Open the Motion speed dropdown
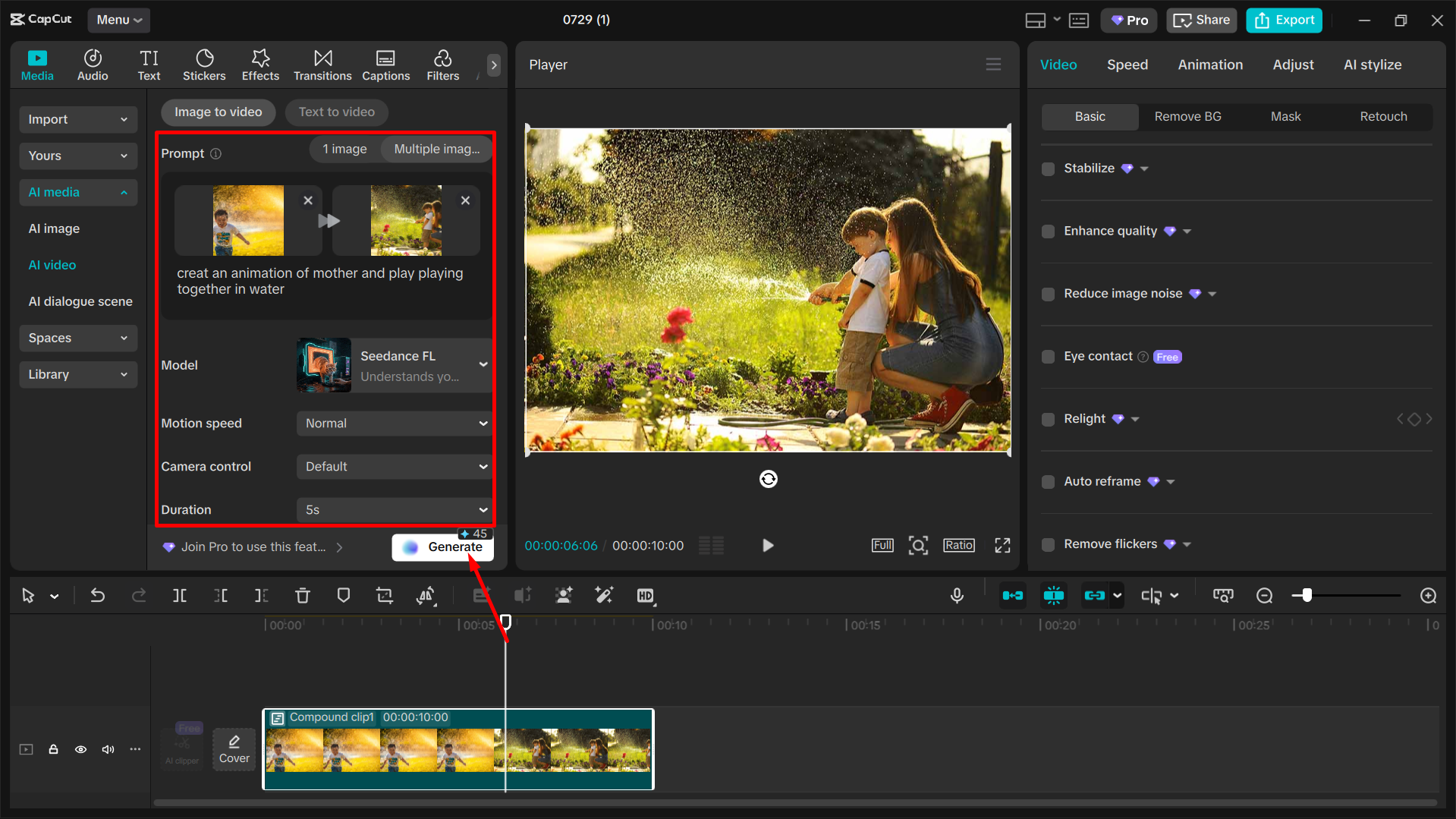1456x819 pixels. 393,423
